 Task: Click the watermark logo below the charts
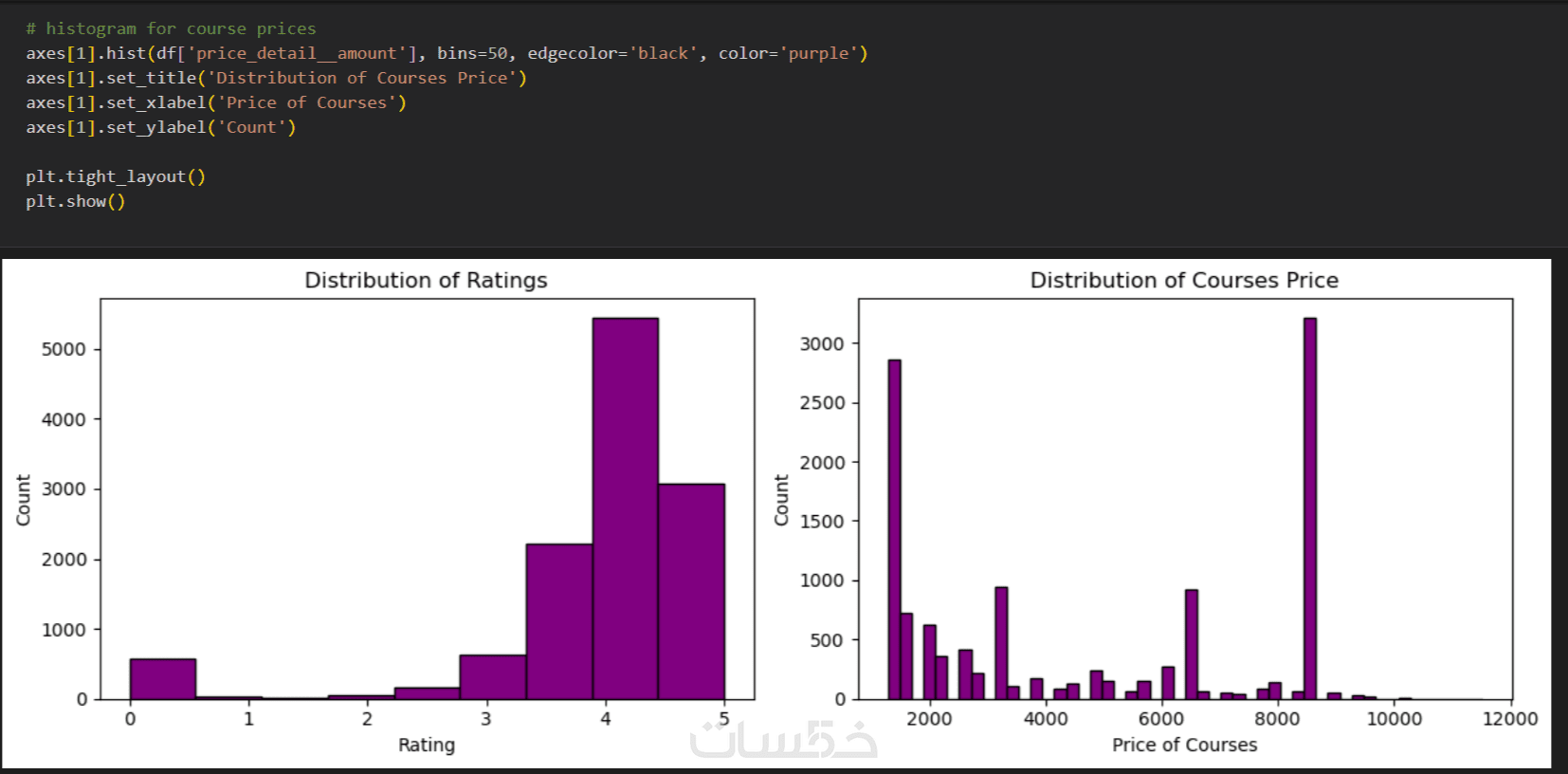pos(784,740)
